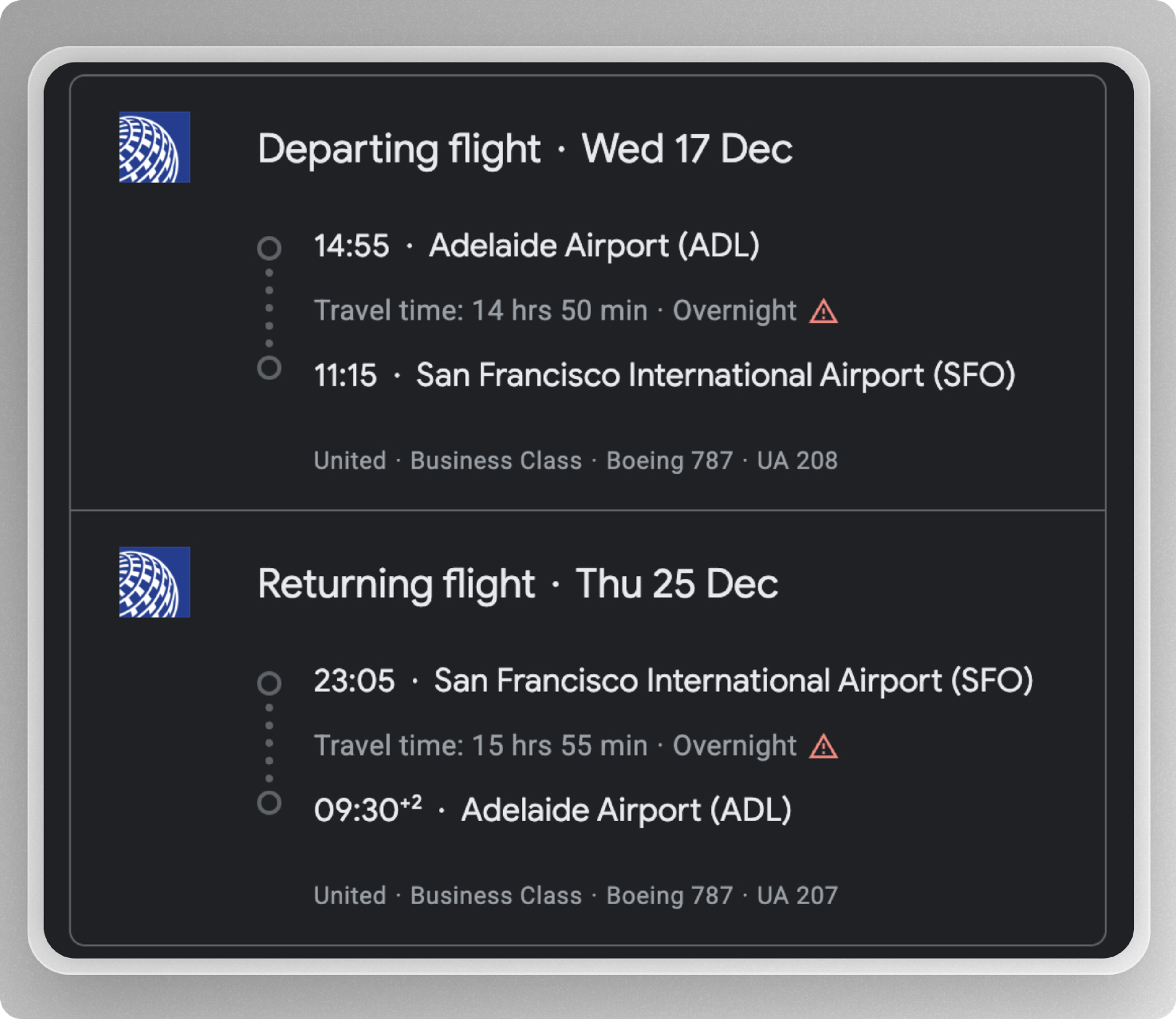The width and height of the screenshot is (1176, 1019).
Task: Click the 09:30 +2 arrival time
Action: click(x=368, y=808)
